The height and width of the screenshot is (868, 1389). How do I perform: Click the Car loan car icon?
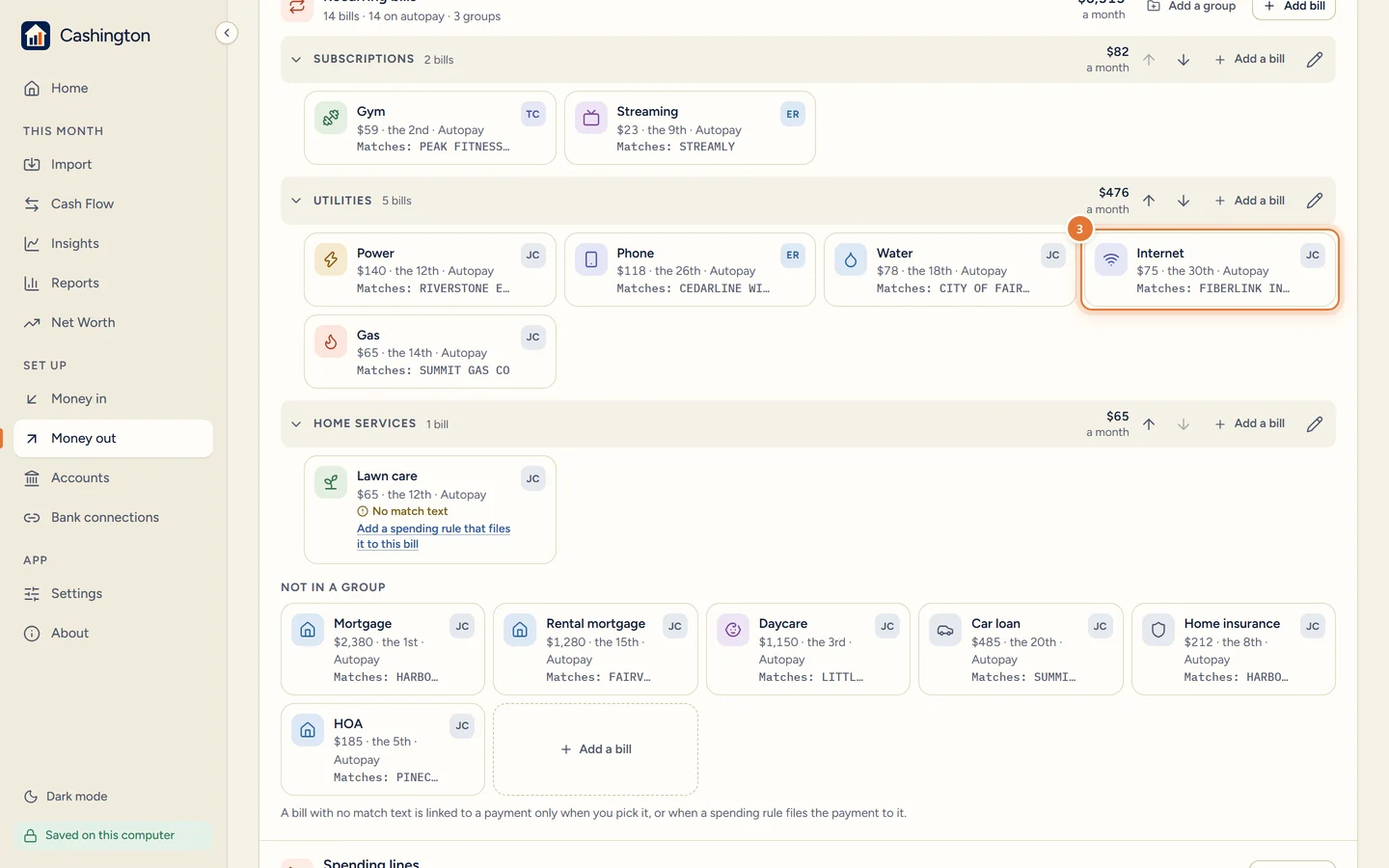point(945,630)
